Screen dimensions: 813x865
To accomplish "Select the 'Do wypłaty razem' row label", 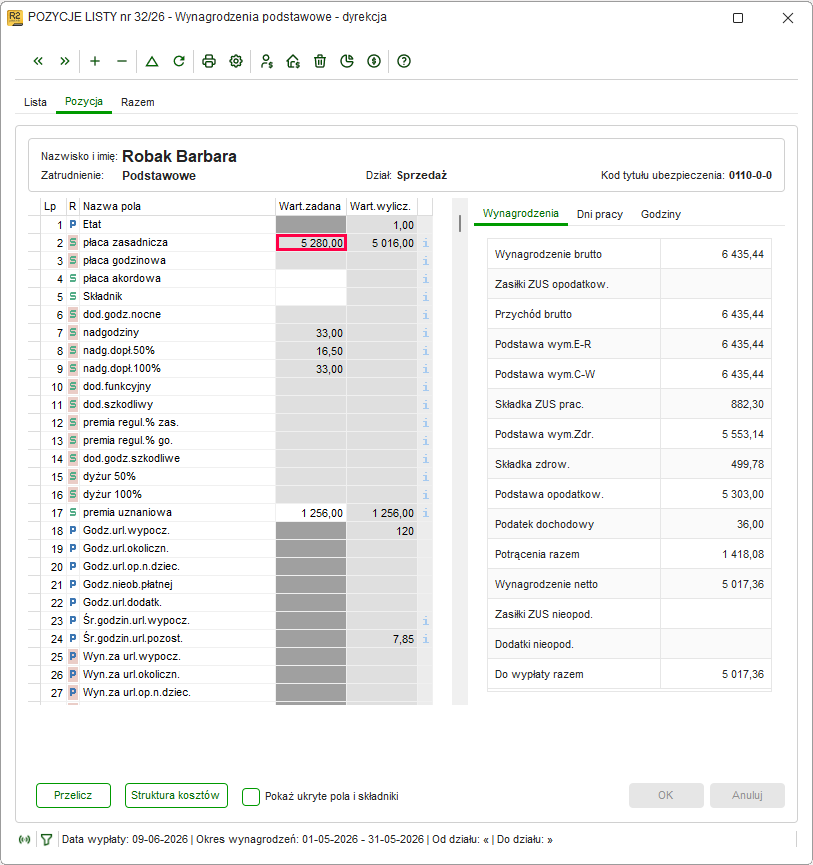I will [x=539, y=674].
